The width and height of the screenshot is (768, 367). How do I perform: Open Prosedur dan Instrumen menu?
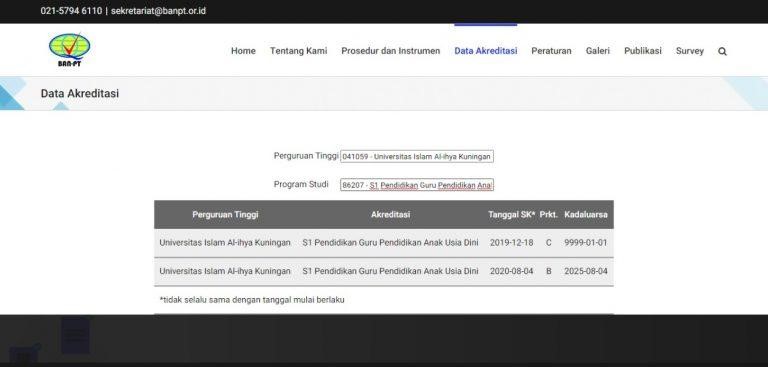pyautogui.click(x=390, y=51)
